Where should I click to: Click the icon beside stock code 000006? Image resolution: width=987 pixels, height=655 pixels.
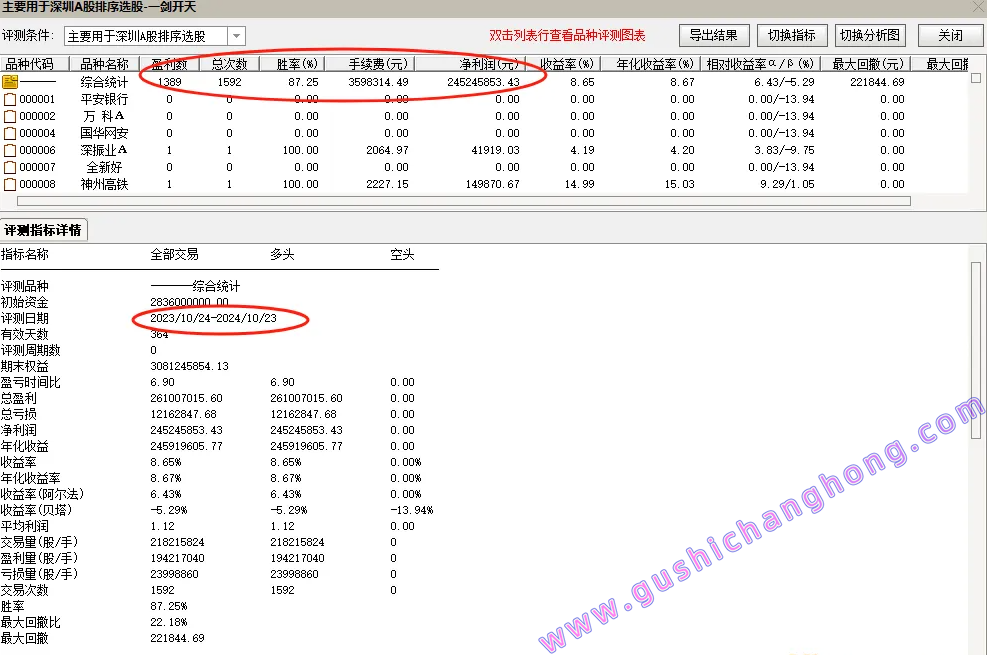10,150
